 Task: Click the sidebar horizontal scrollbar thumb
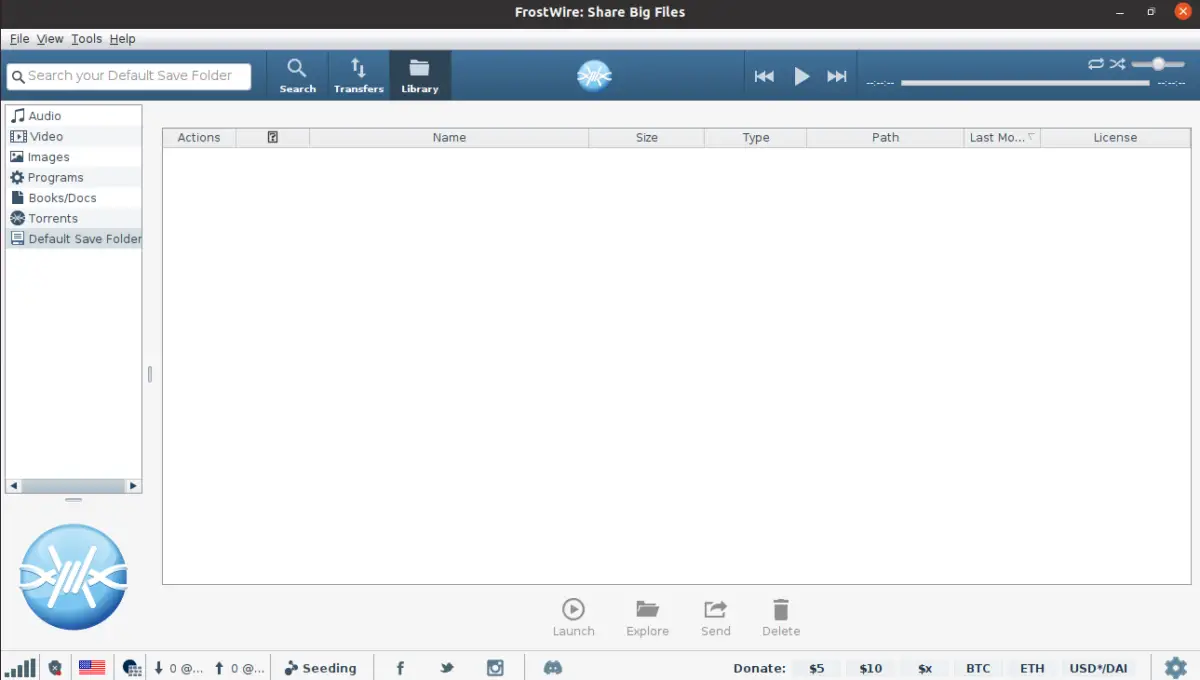72,486
